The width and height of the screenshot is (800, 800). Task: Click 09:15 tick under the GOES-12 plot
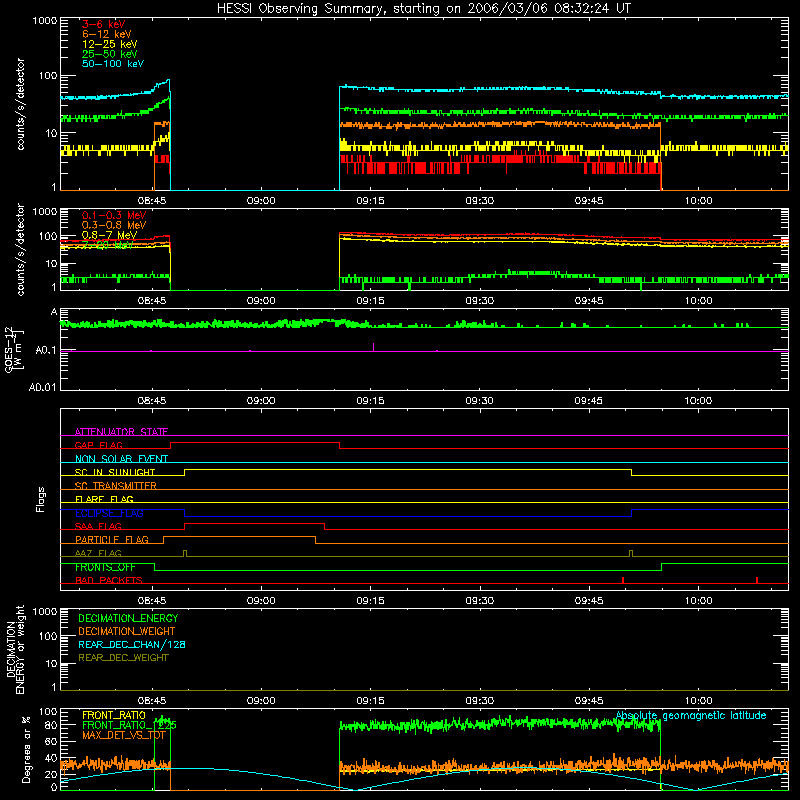(x=370, y=401)
